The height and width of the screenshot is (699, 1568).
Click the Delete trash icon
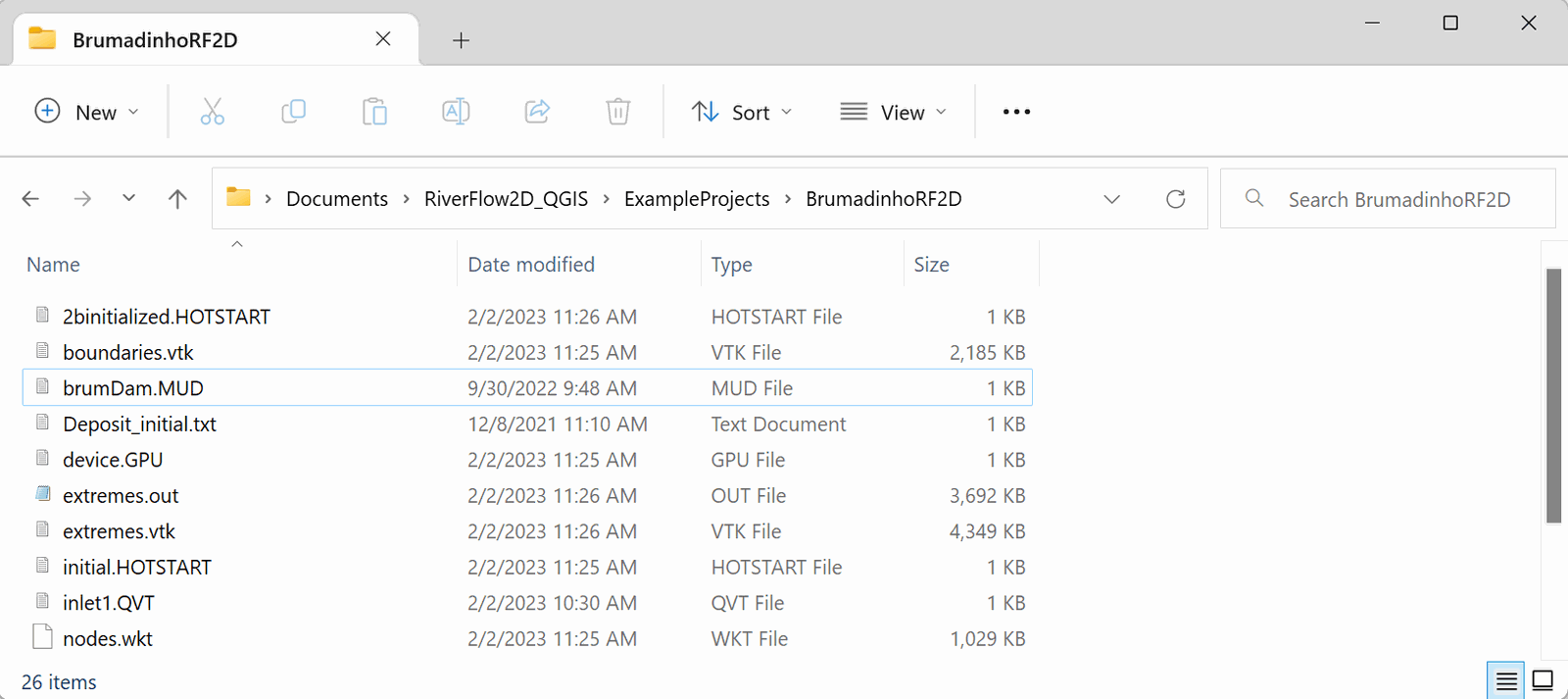[x=617, y=112]
